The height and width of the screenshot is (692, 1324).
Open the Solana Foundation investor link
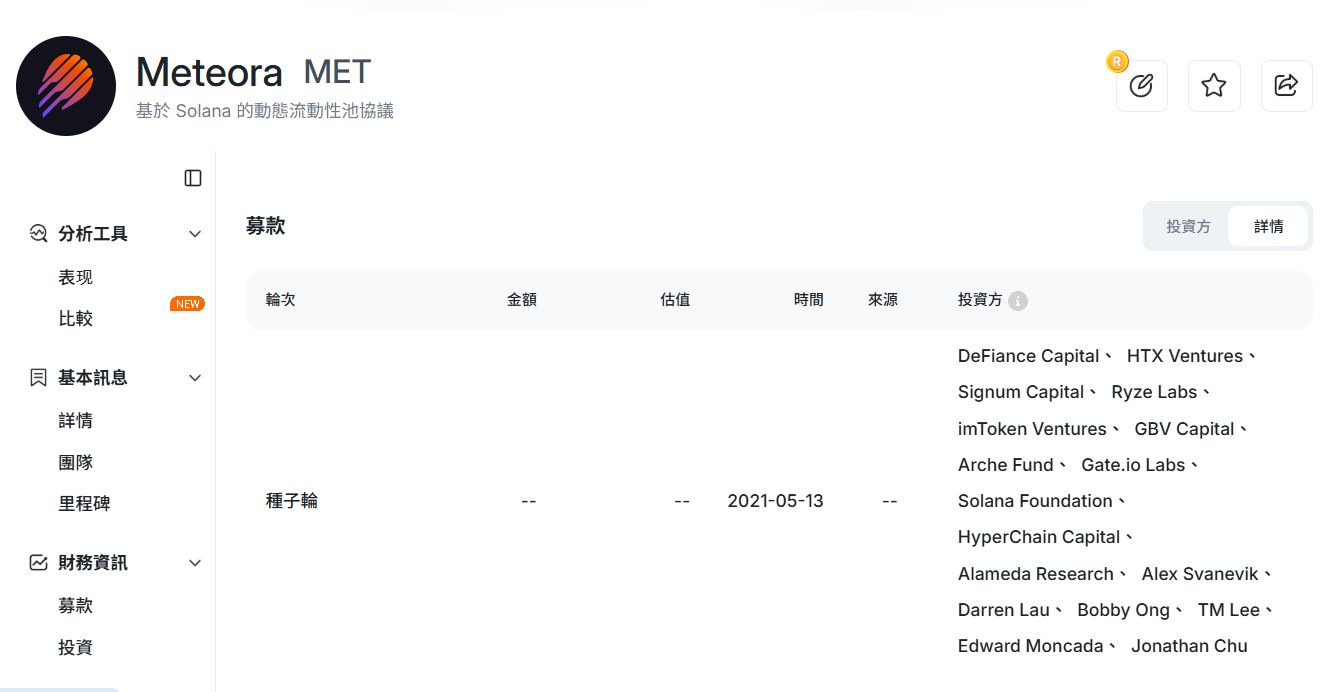[1036, 500]
